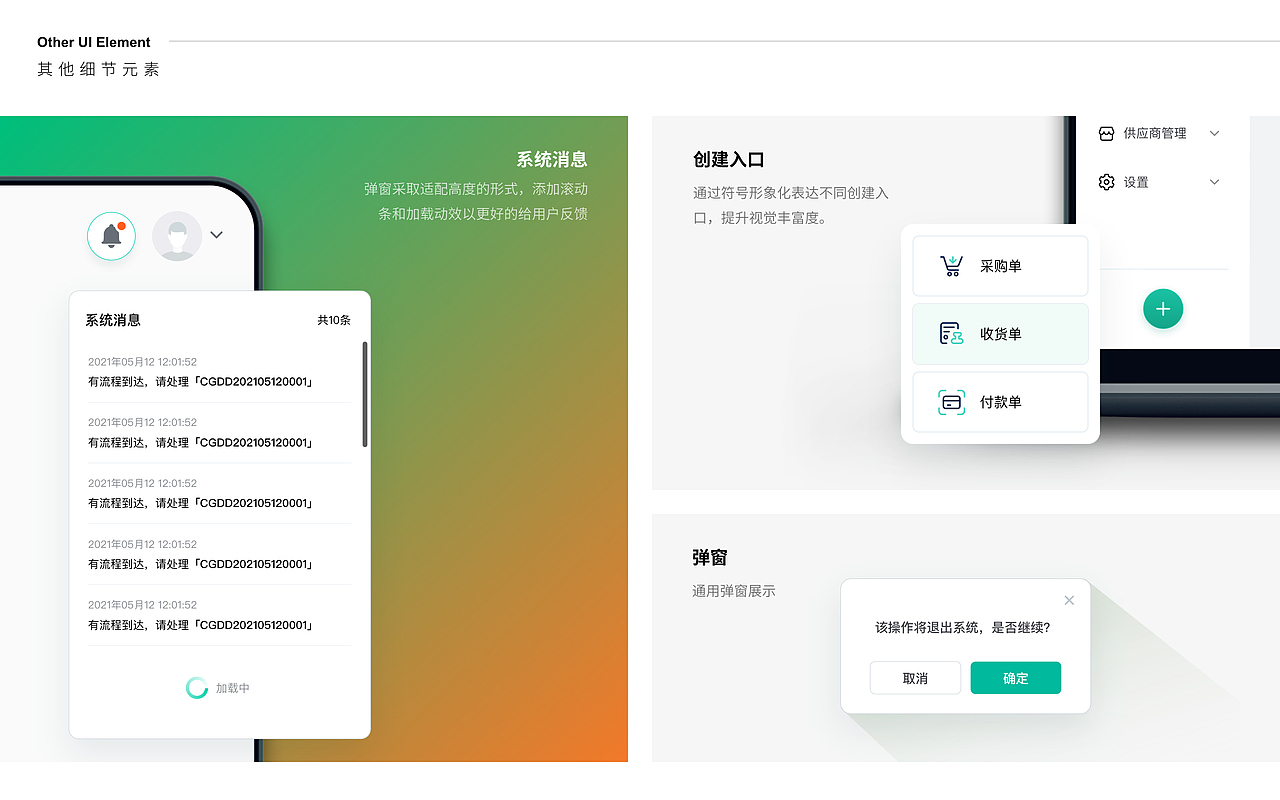
Task: Click the 加载中 loading spinner
Action: pos(197,688)
